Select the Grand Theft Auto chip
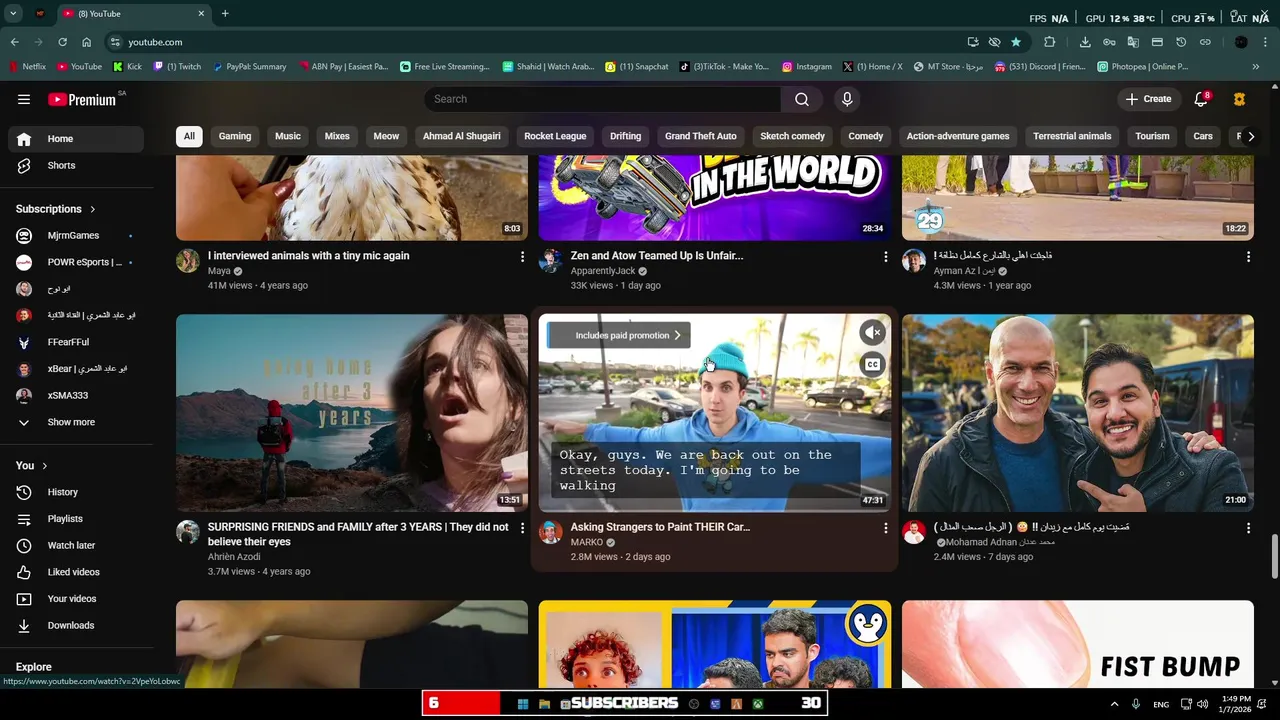The width and height of the screenshot is (1280, 720). pyautogui.click(x=701, y=136)
